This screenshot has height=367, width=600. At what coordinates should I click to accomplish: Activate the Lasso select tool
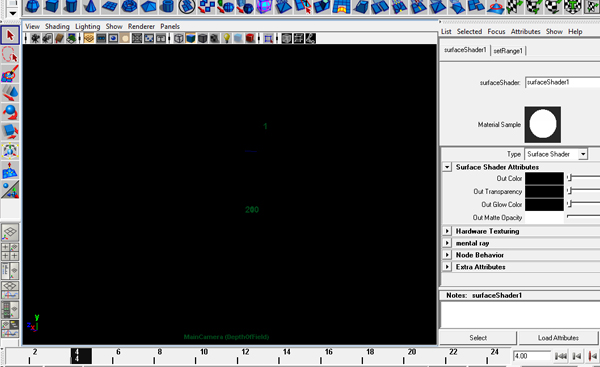pyautogui.click(x=10, y=54)
